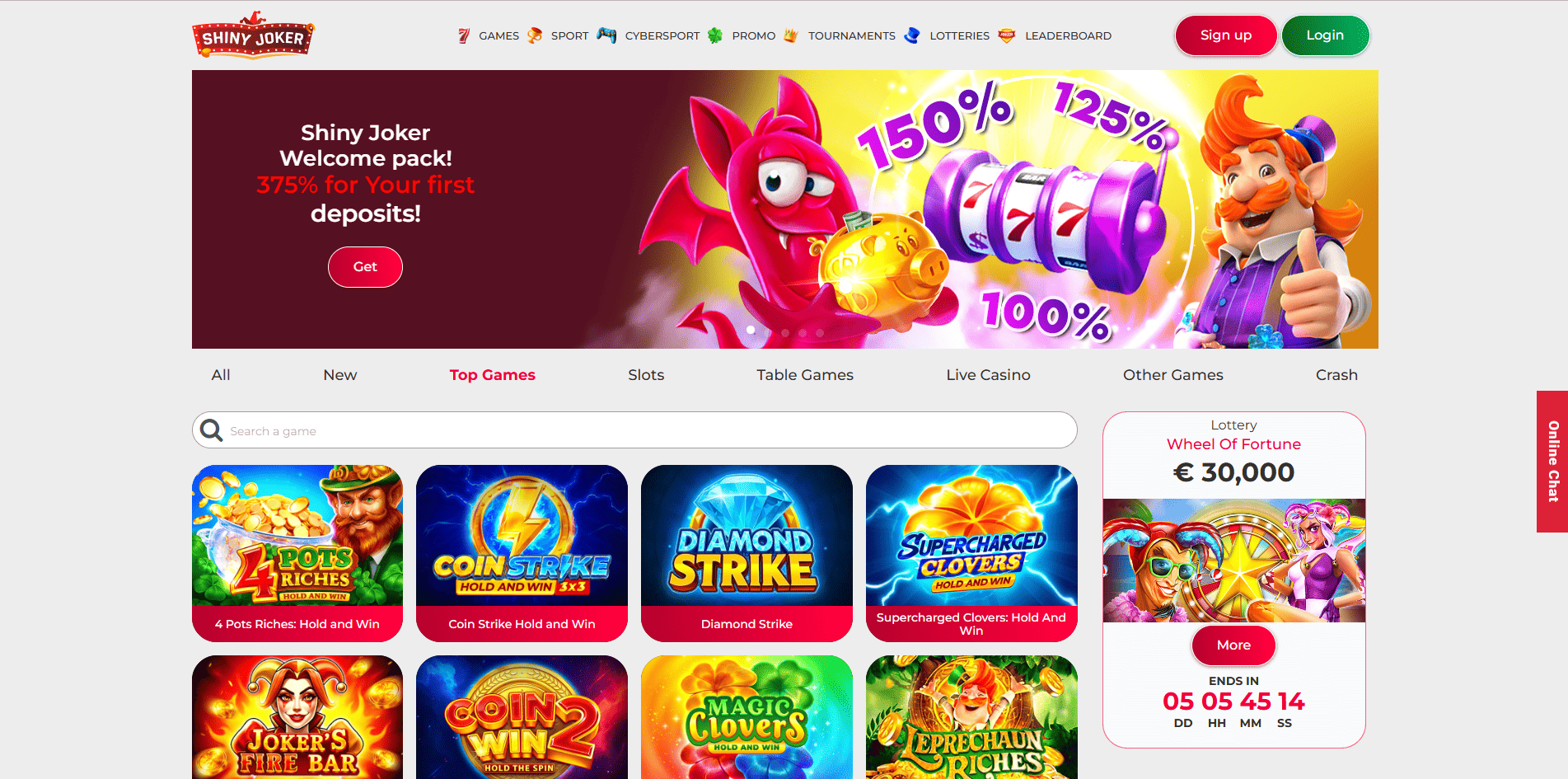This screenshot has width=1568, height=779.
Task: Click Get on welcome pack banner
Action: pyautogui.click(x=365, y=267)
